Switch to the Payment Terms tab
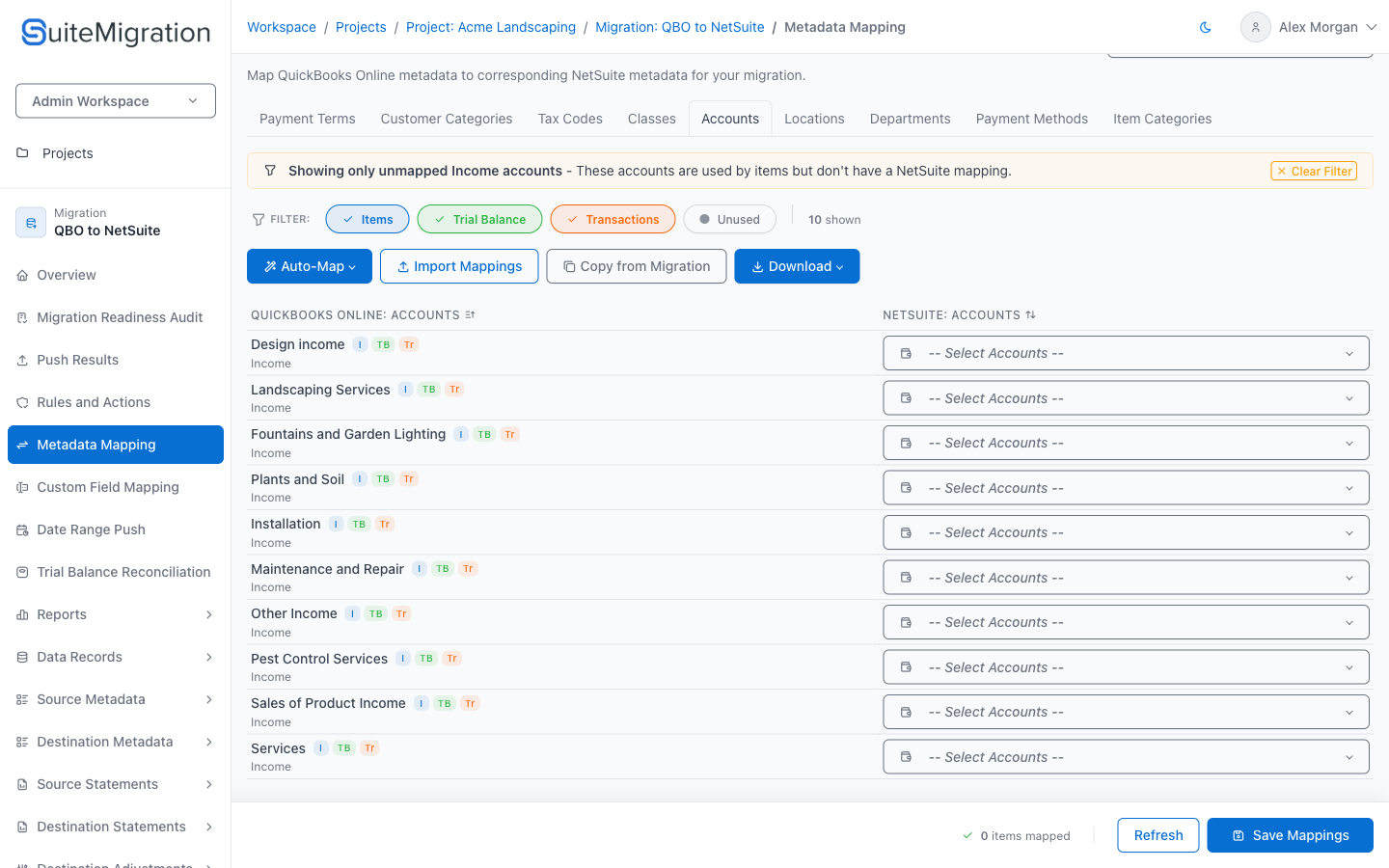 tap(307, 119)
